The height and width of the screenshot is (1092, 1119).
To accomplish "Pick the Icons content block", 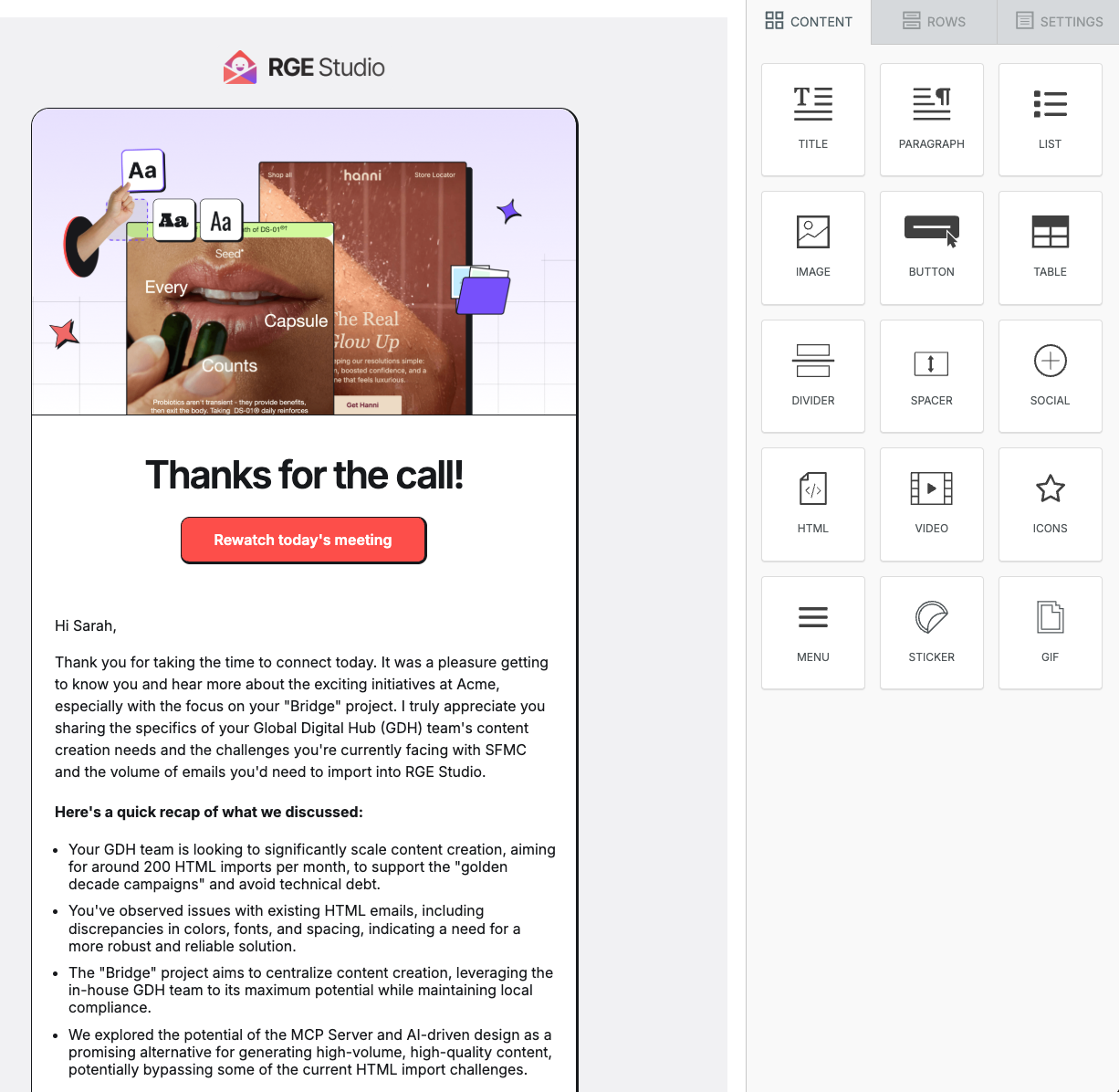I will pyautogui.click(x=1050, y=504).
